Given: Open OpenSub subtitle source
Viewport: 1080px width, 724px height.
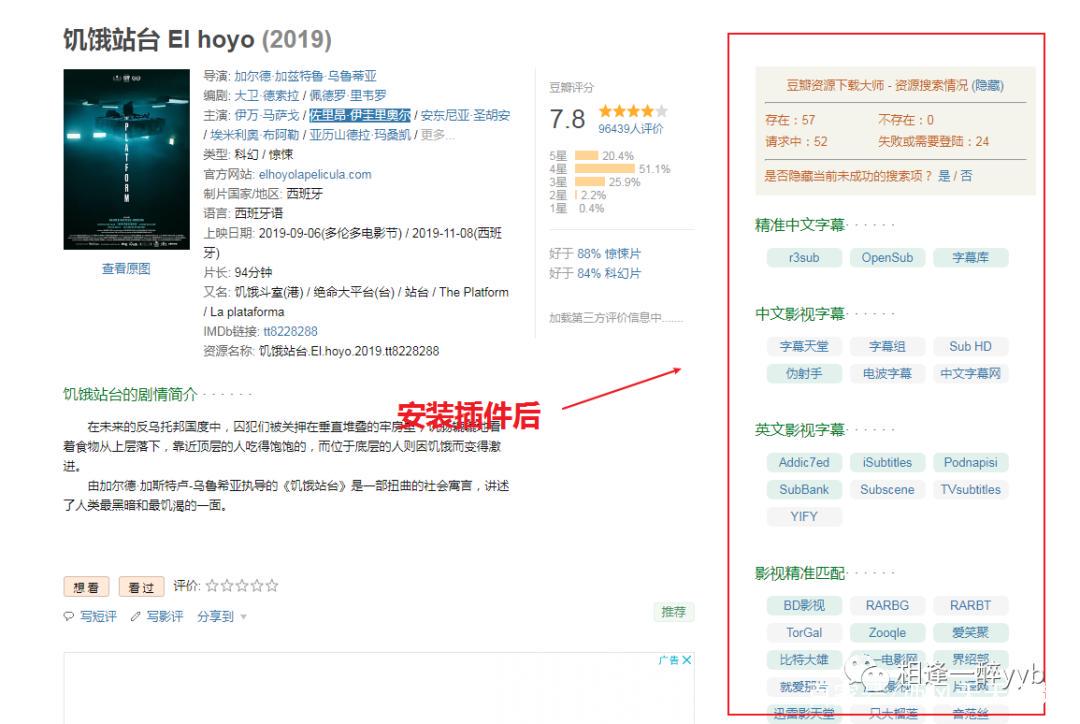Looking at the screenshot, I should tap(887, 258).
